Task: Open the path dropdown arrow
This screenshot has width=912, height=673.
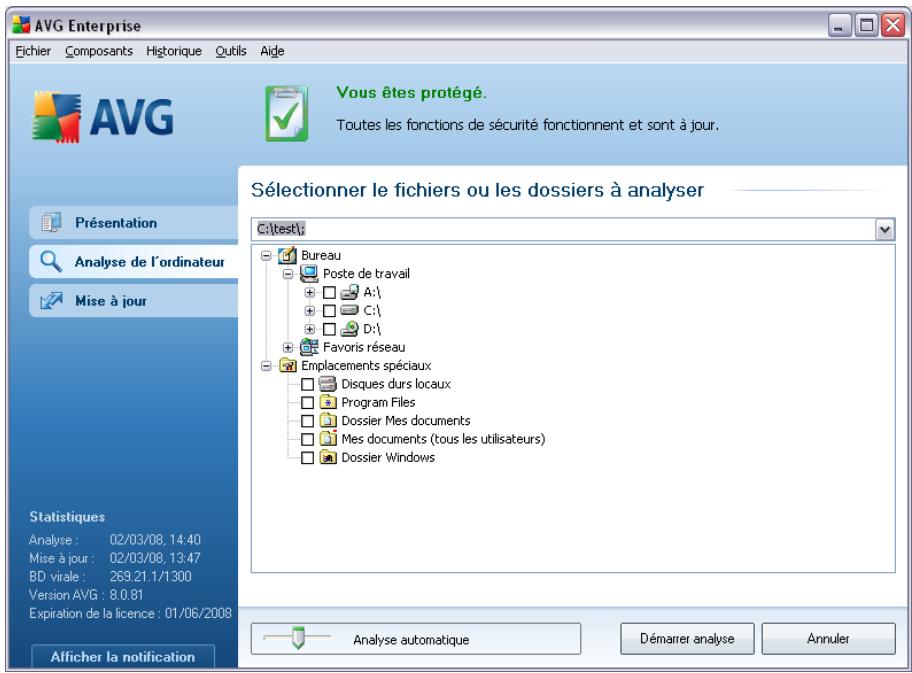Action: [885, 229]
